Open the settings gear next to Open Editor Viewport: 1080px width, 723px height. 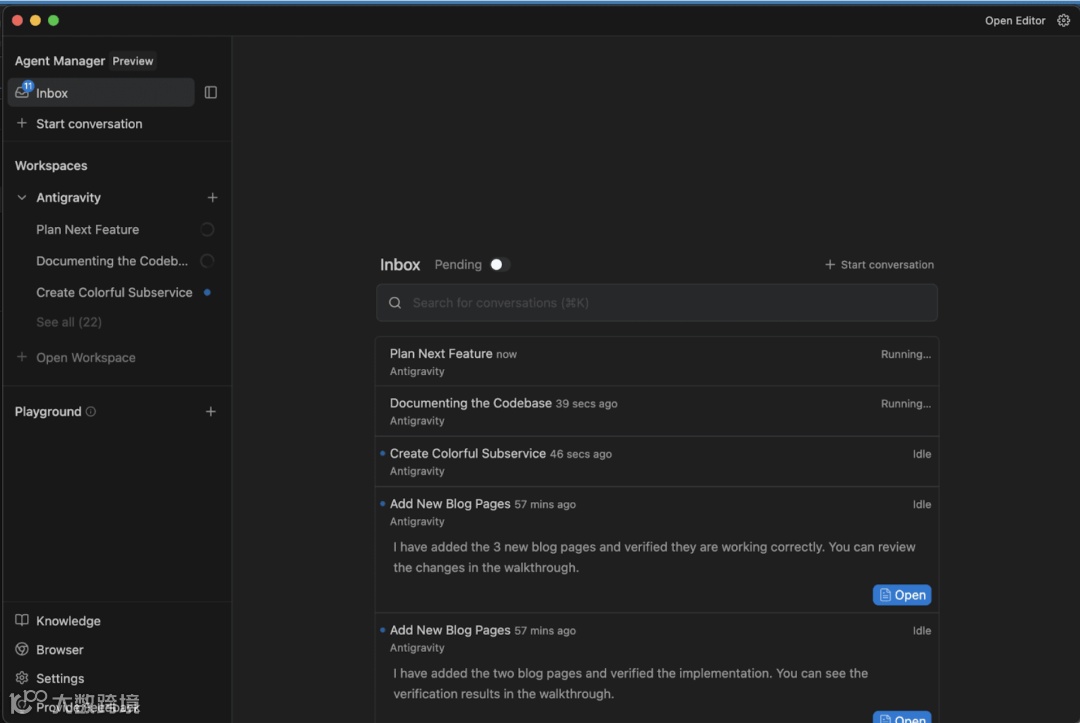pos(1063,21)
